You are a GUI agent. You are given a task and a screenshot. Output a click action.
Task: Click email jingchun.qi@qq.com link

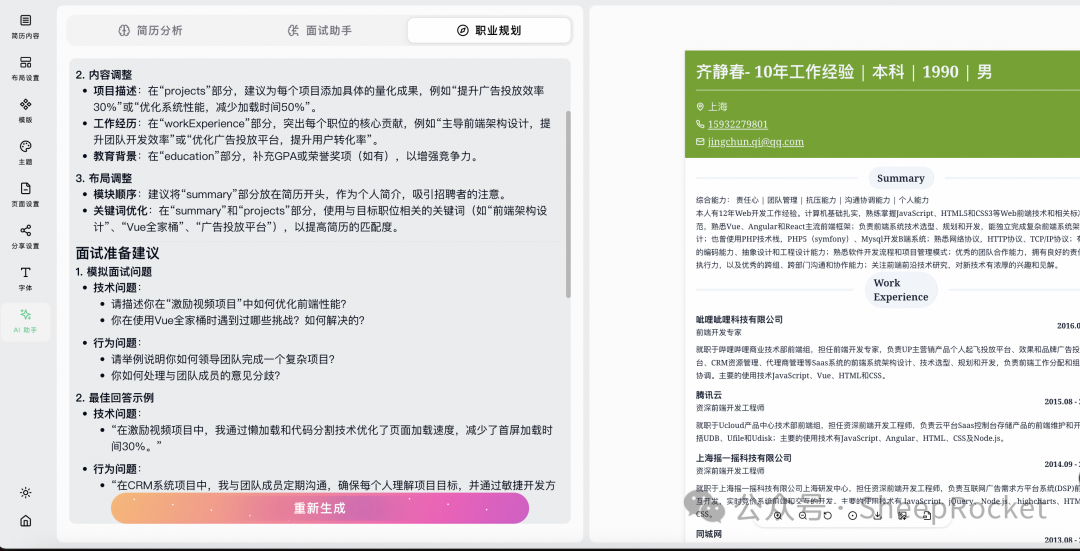coord(756,142)
